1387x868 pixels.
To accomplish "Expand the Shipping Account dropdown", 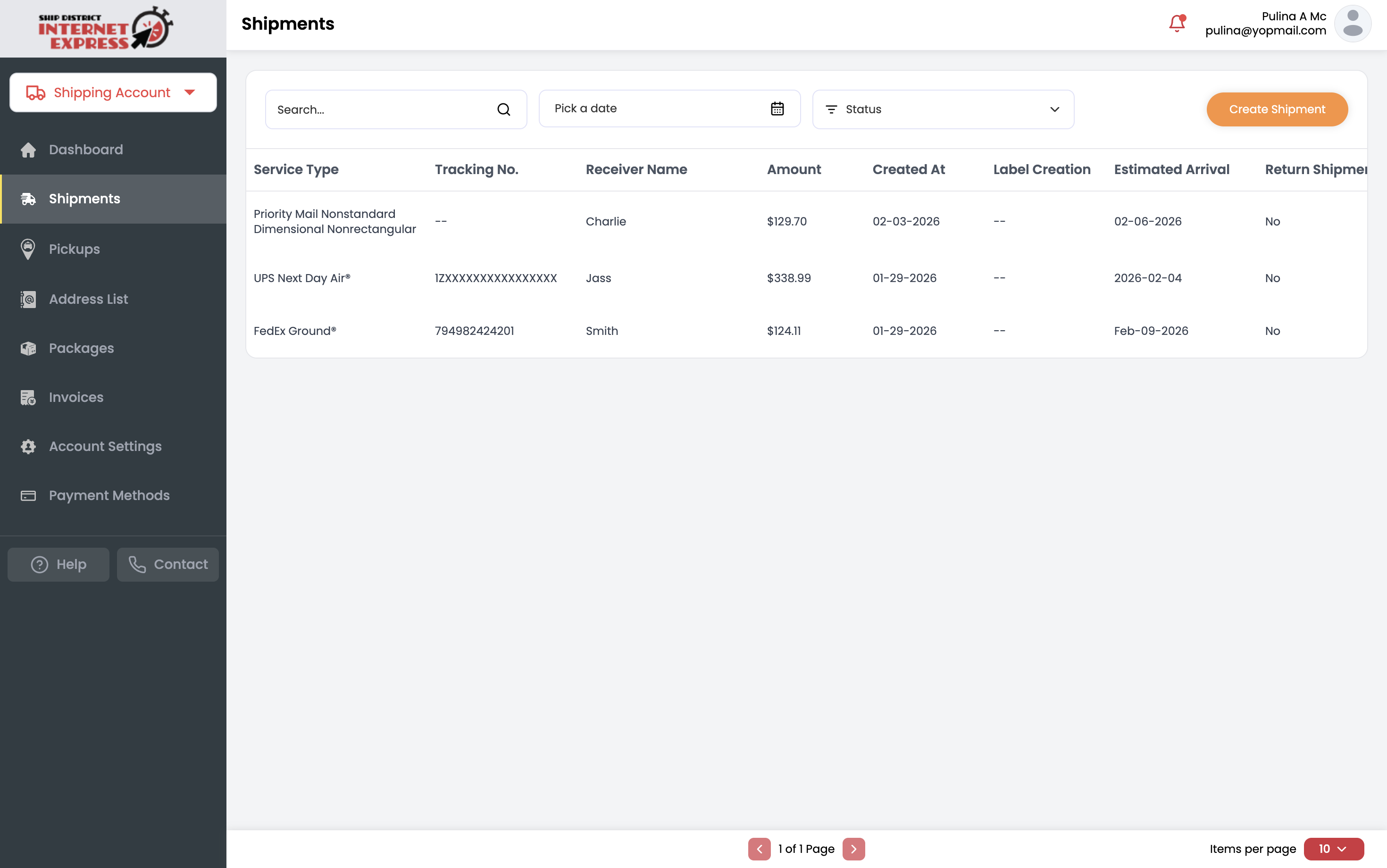I will 113,92.
